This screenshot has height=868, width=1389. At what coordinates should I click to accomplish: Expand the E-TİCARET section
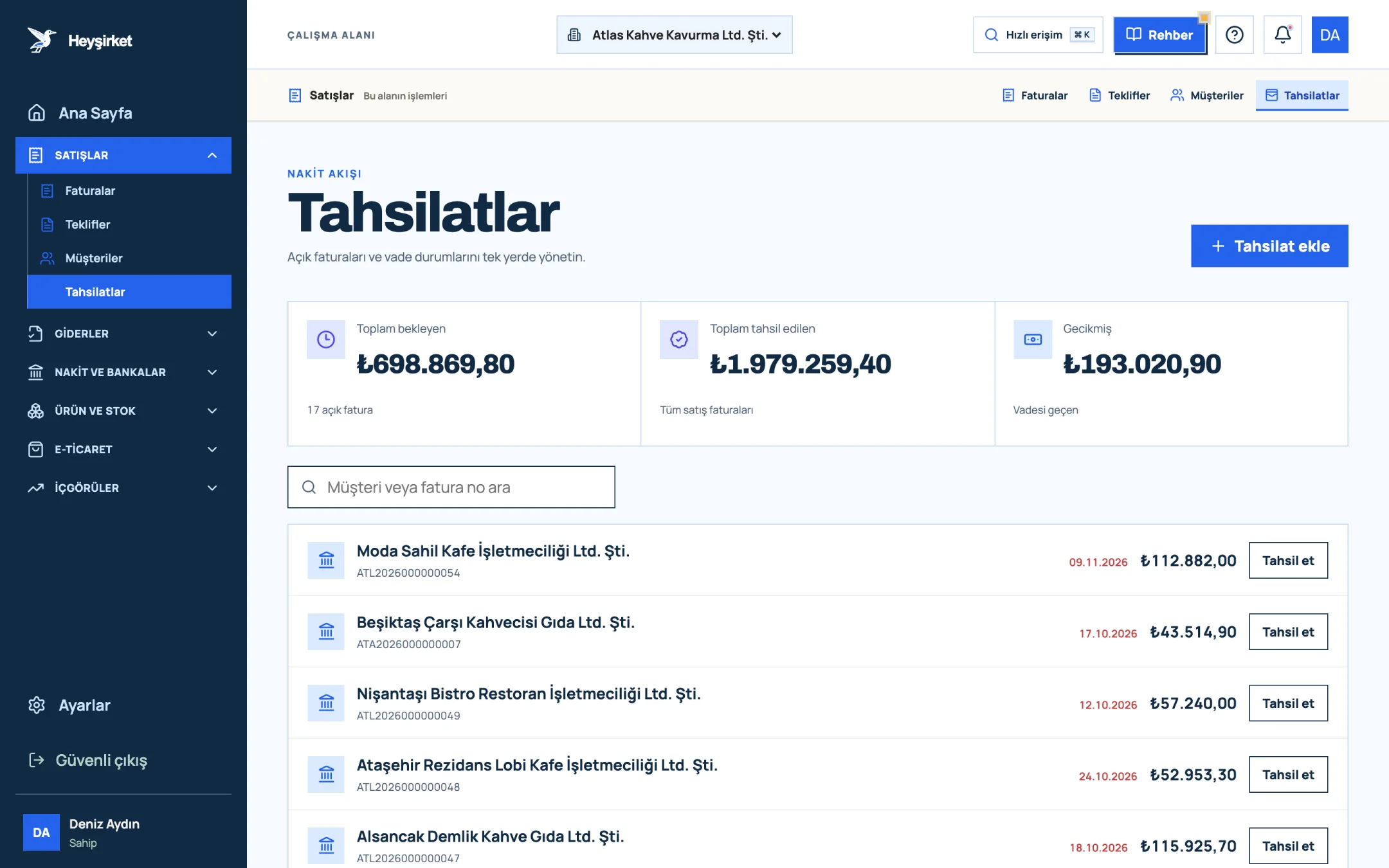tap(123, 449)
